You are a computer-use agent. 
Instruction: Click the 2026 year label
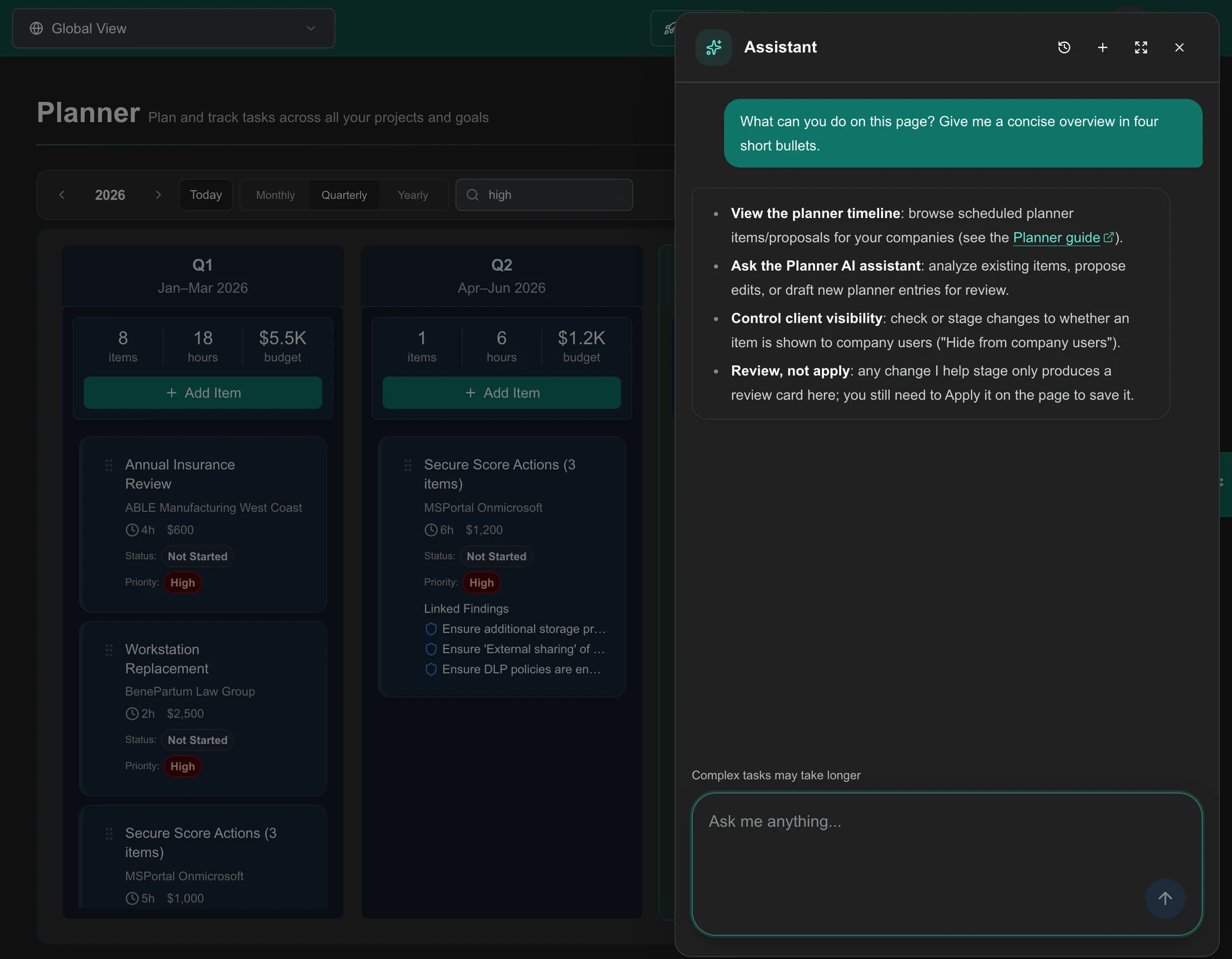[x=110, y=195]
